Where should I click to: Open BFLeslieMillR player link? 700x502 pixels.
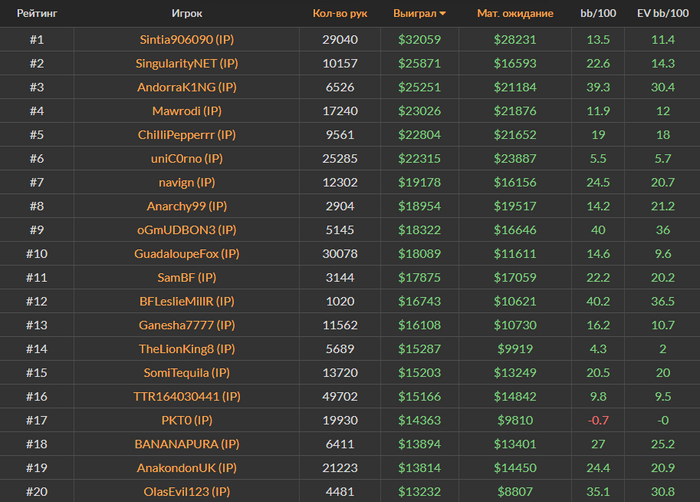coord(187,301)
